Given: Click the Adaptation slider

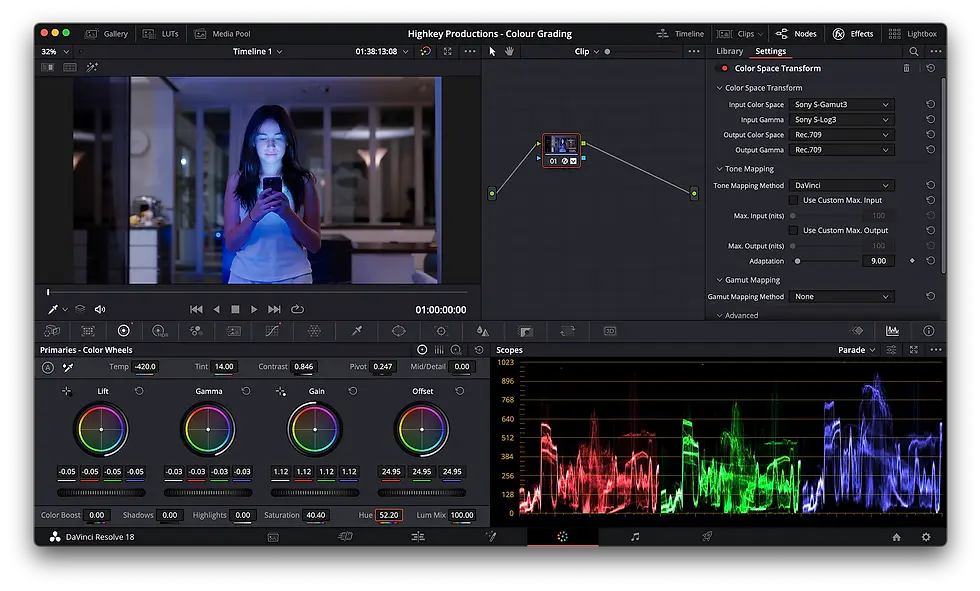Looking at the screenshot, I should pos(797,261).
